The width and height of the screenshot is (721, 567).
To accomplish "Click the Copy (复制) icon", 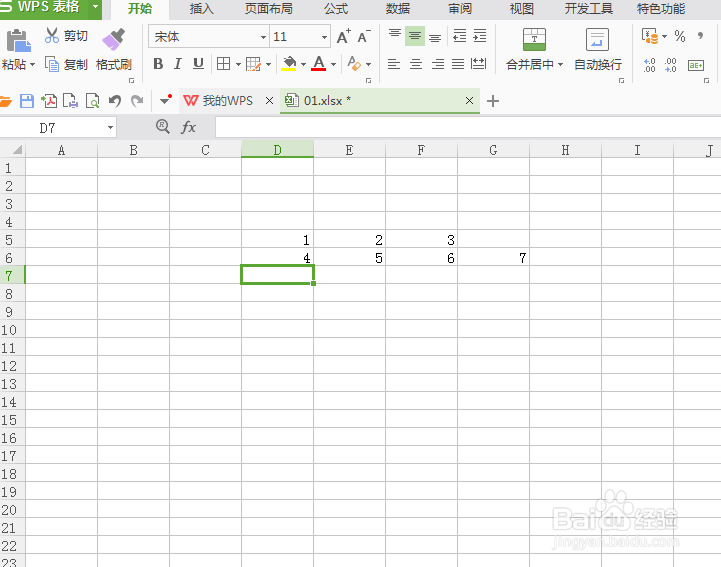I will (x=52, y=64).
